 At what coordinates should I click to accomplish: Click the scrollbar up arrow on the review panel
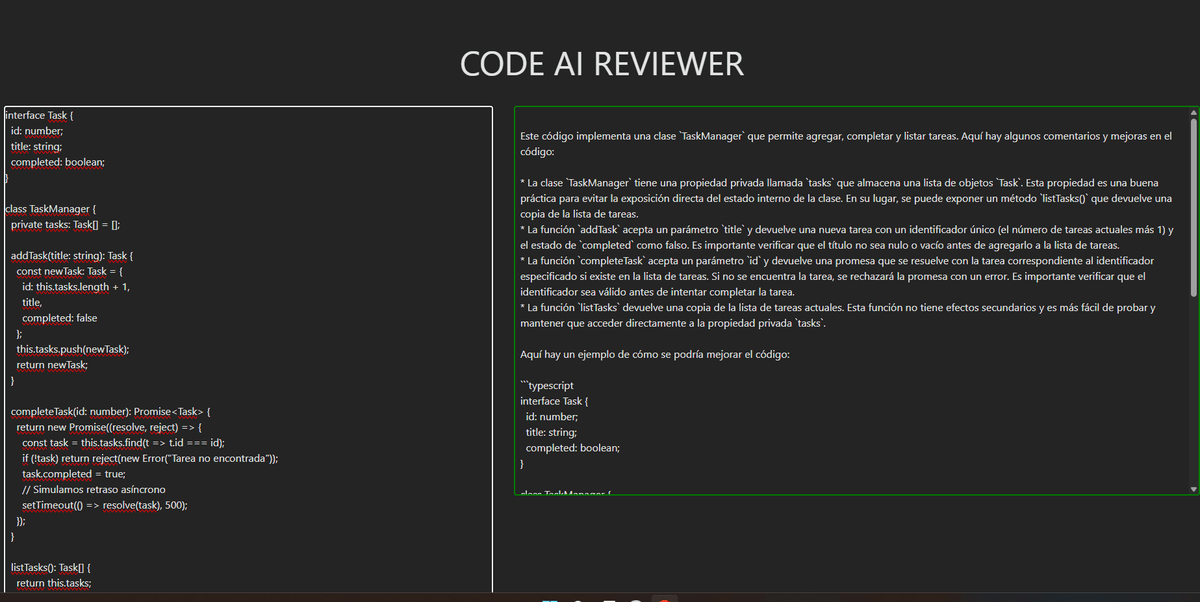pos(1192,114)
